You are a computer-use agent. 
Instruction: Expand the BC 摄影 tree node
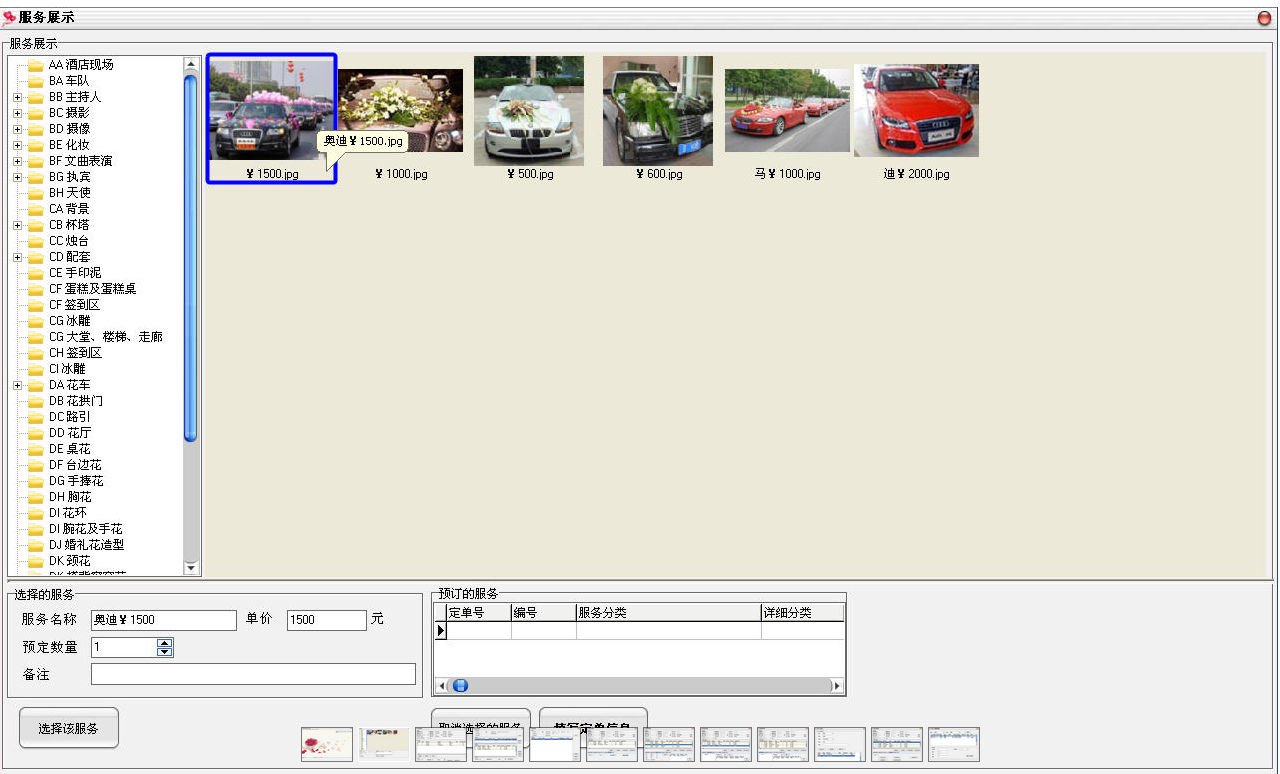17,113
